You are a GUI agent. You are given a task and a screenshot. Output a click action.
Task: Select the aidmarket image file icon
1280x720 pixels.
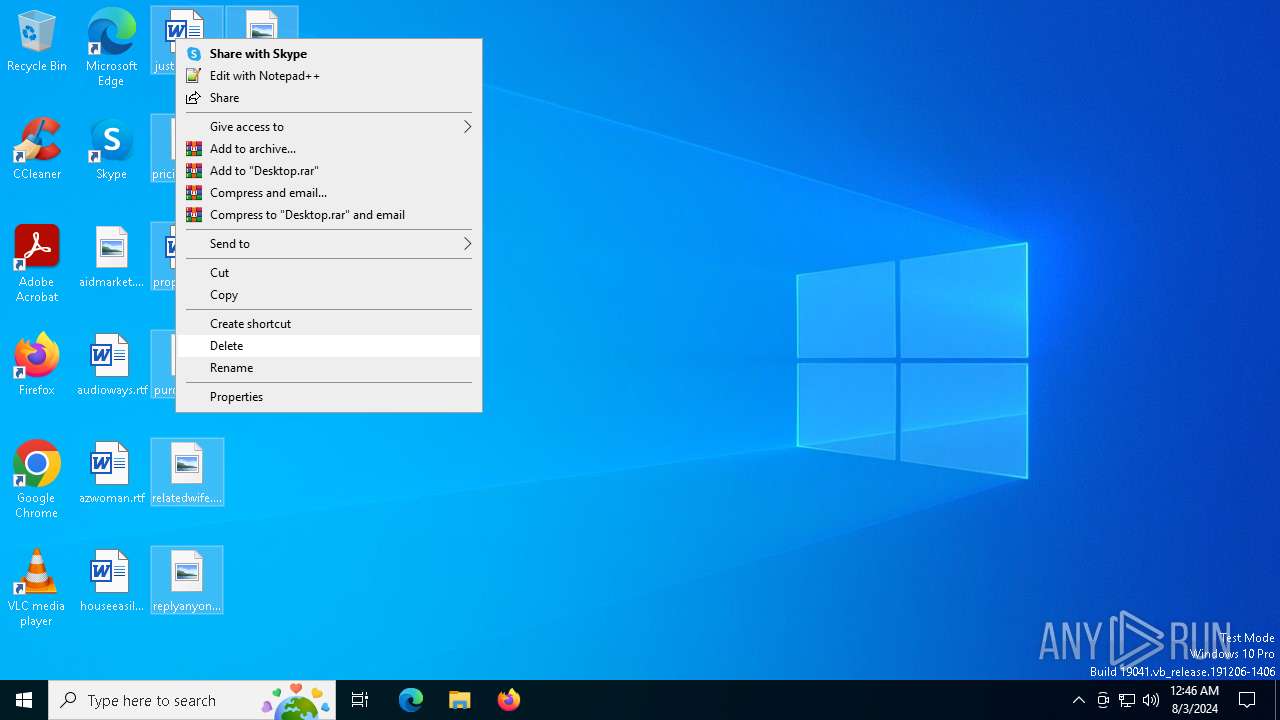click(x=111, y=258)
